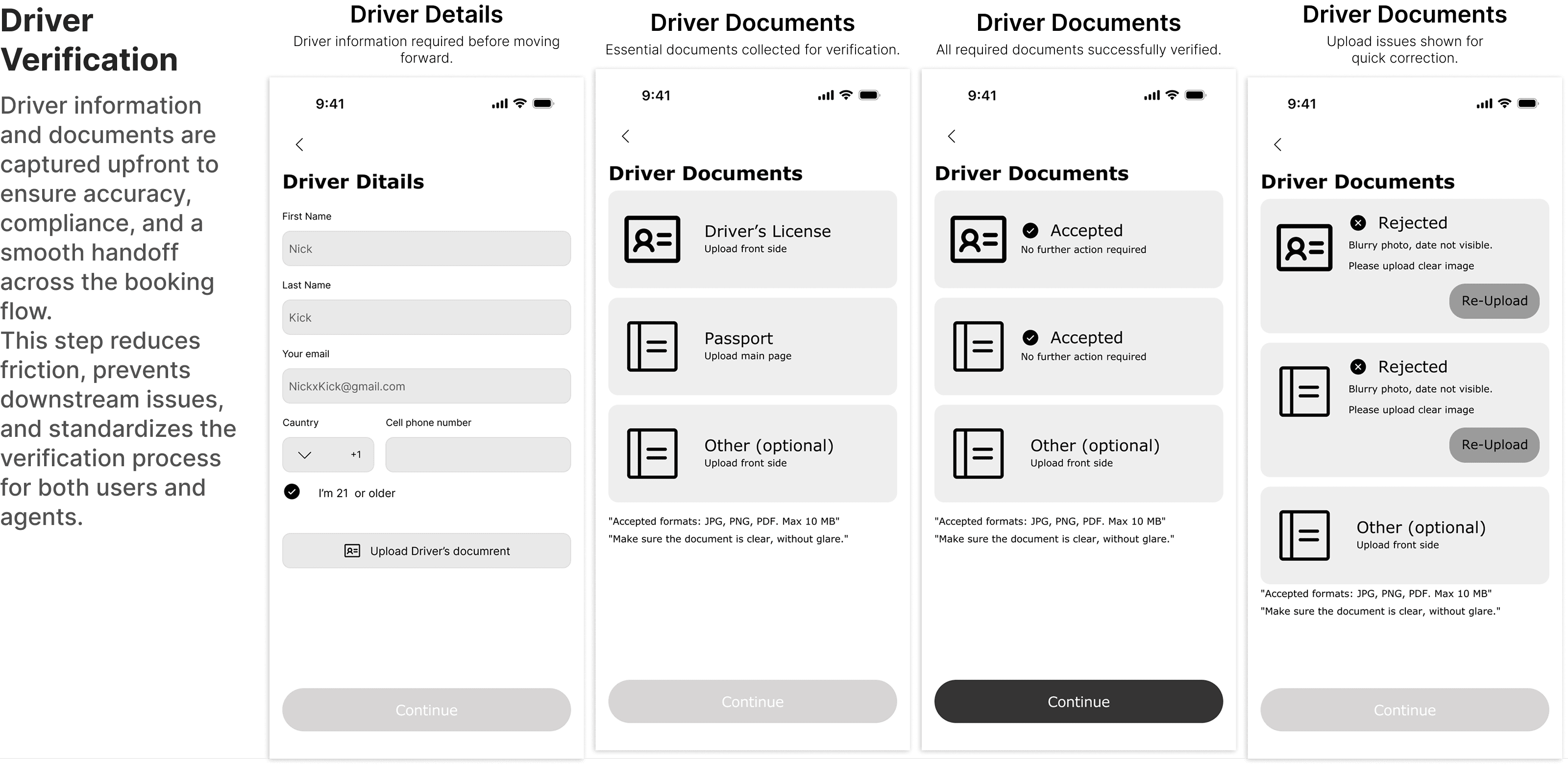Viewport: 1568px width, 765px height.
Task: Open the country code dropdown chevron
Action: pos(305,454)
